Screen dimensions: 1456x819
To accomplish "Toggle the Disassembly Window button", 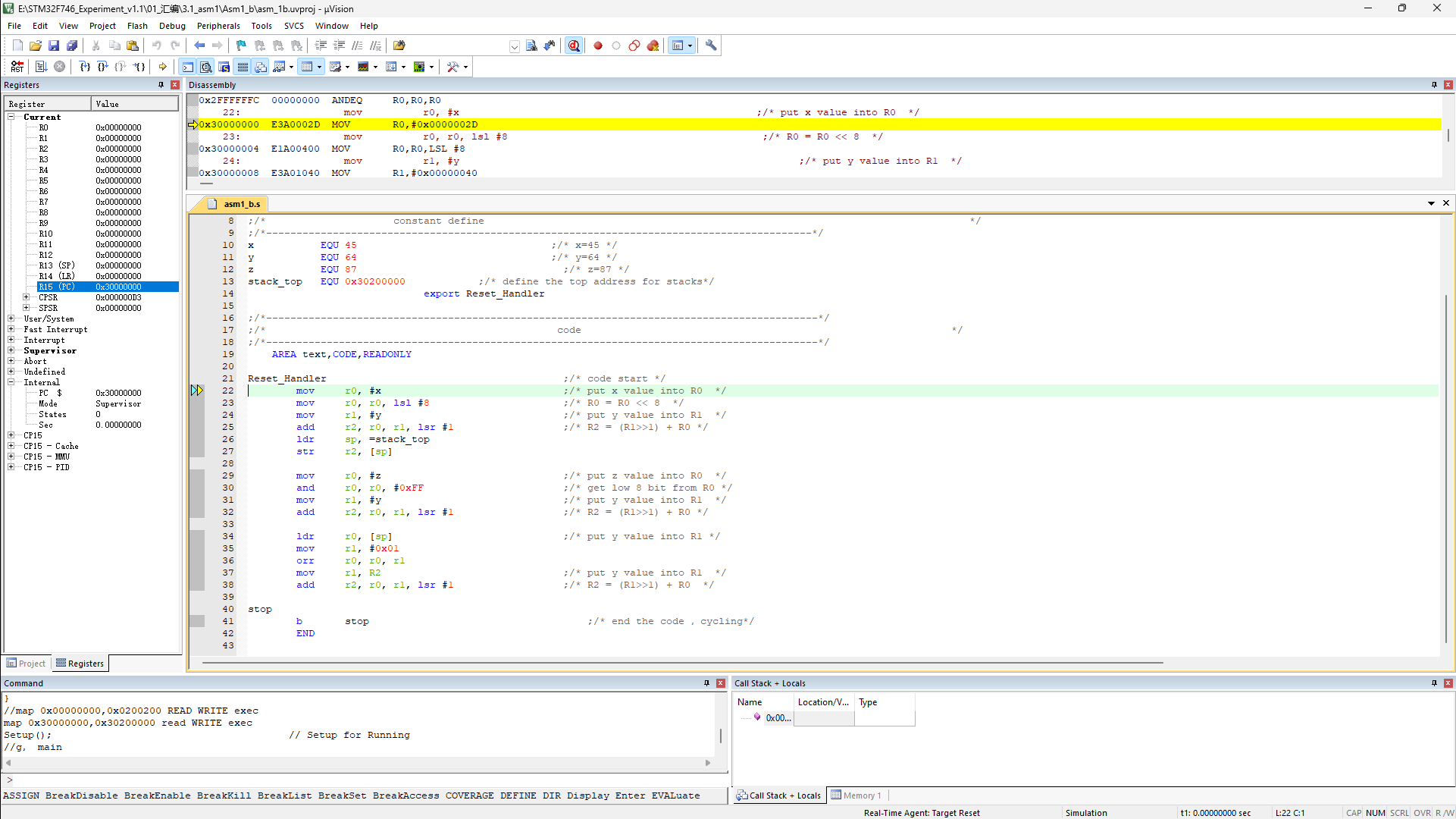I will point(205,67).
